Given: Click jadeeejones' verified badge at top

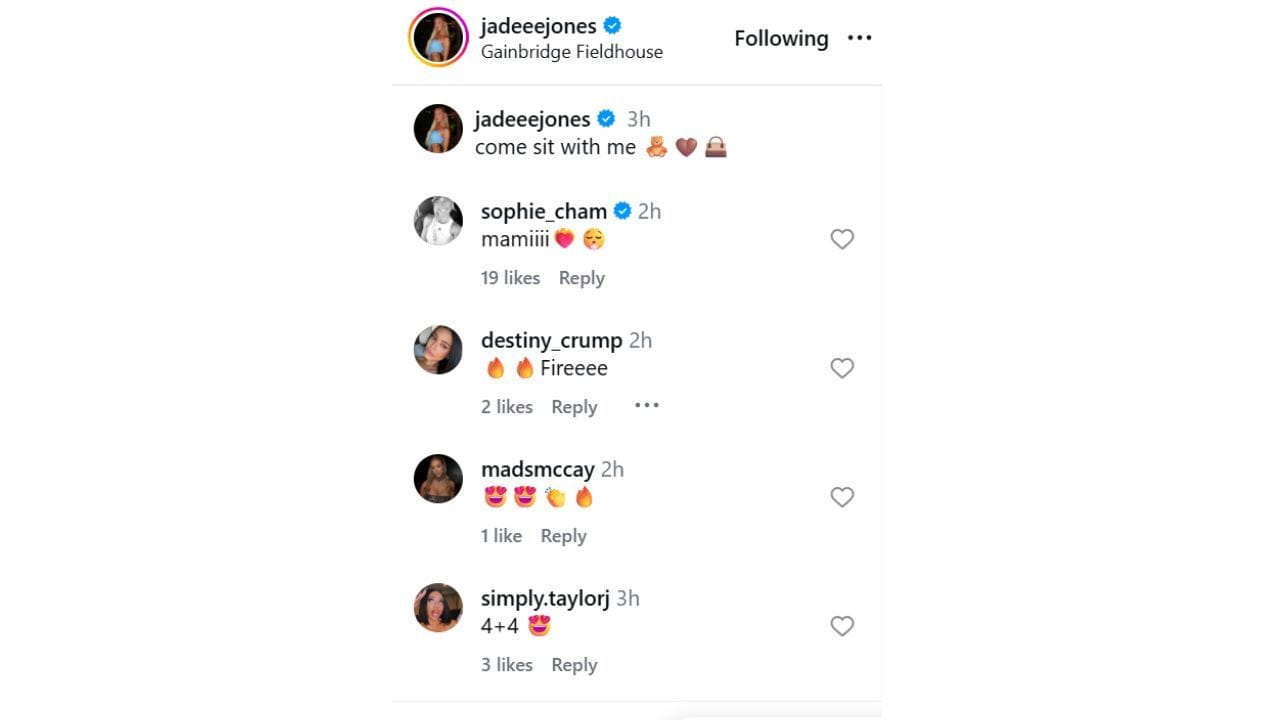Looking at the screenshot, I should [x=611, y=25].
